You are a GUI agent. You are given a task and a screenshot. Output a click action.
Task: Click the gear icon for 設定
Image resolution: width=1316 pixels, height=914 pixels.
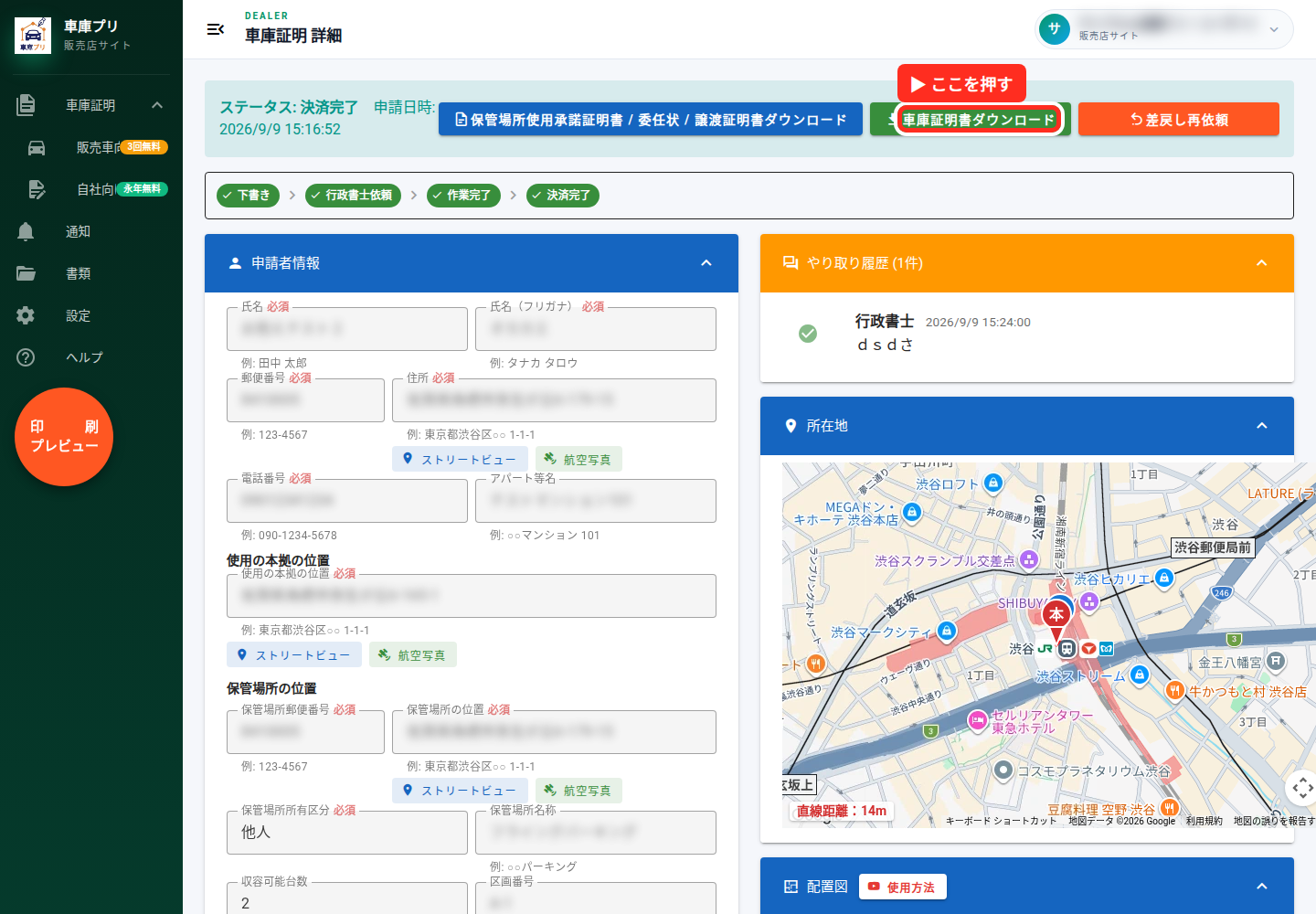tap(26, 315)
